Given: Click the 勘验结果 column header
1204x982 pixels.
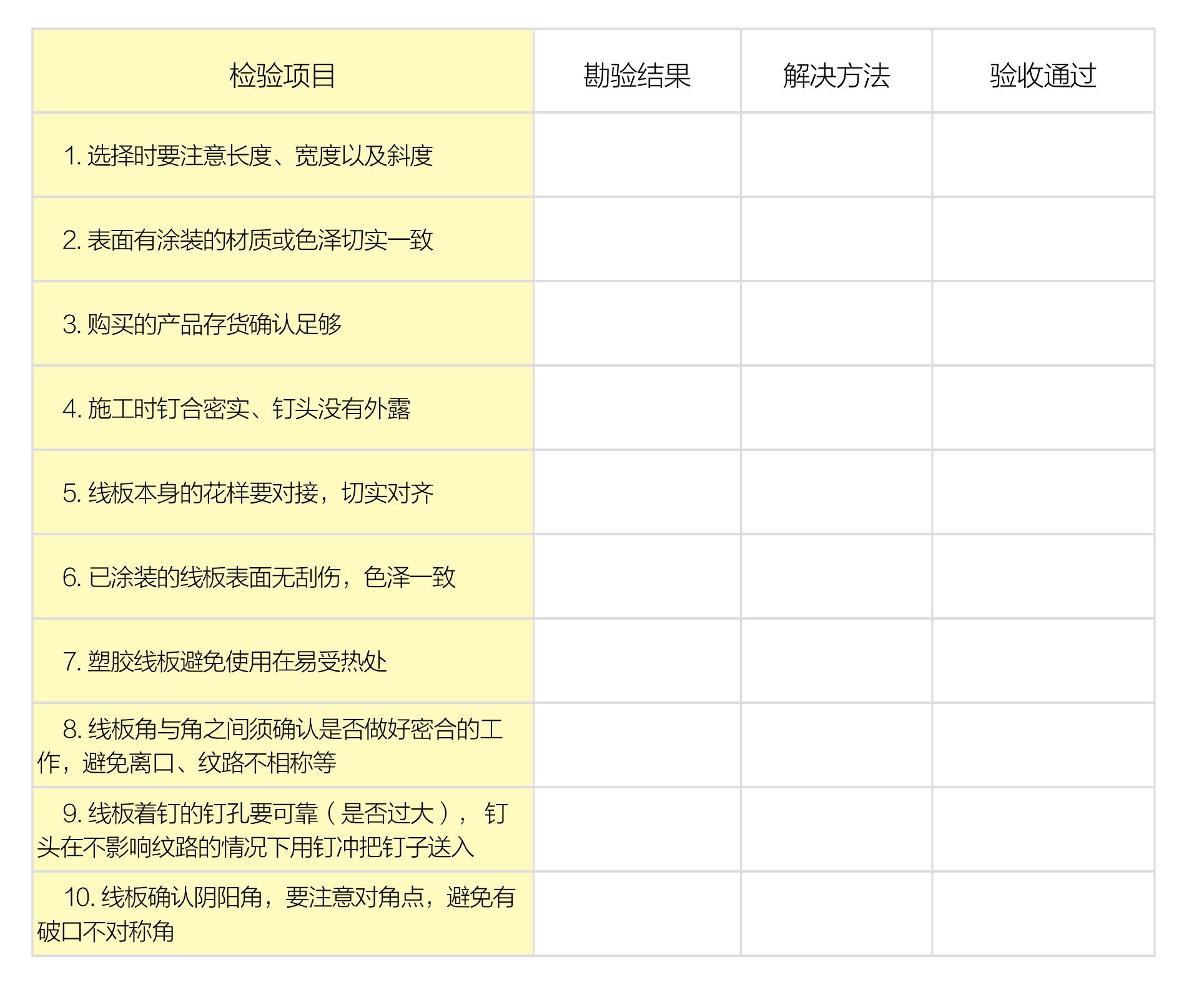Looking at the screenshot, I should click(x=637, y=71).
